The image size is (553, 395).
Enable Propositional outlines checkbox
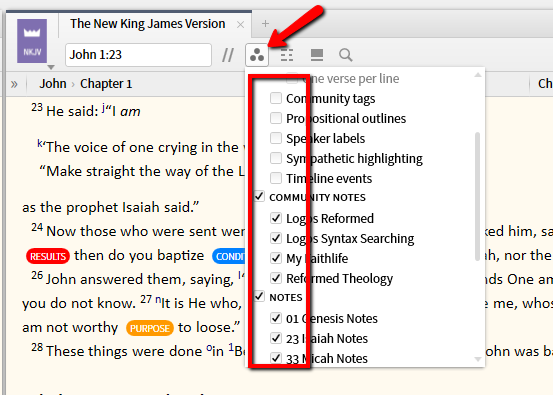click(x=276, y=118)
